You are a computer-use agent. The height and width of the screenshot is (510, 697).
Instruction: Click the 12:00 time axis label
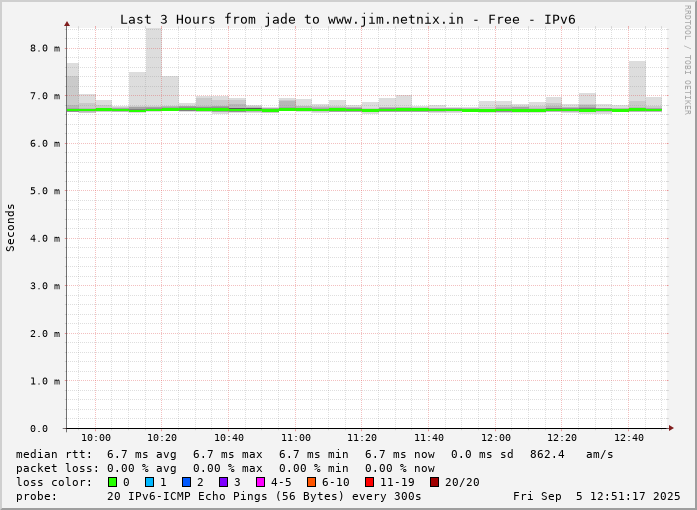[x=496, y=438]
